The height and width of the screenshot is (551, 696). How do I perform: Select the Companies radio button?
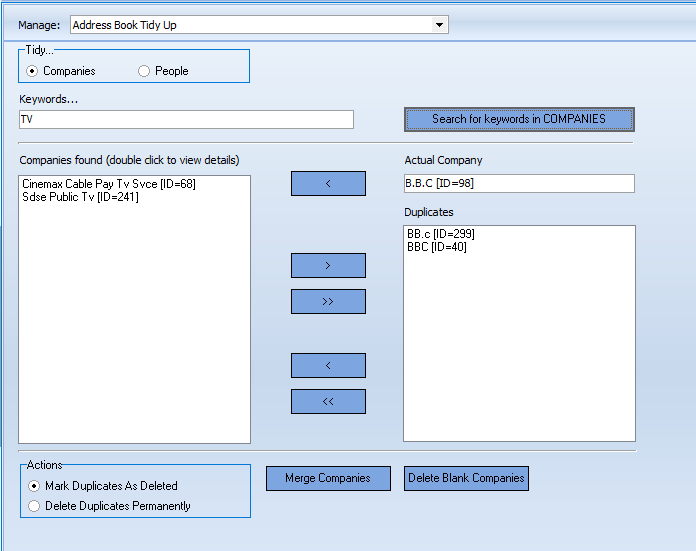click(33, 71)
